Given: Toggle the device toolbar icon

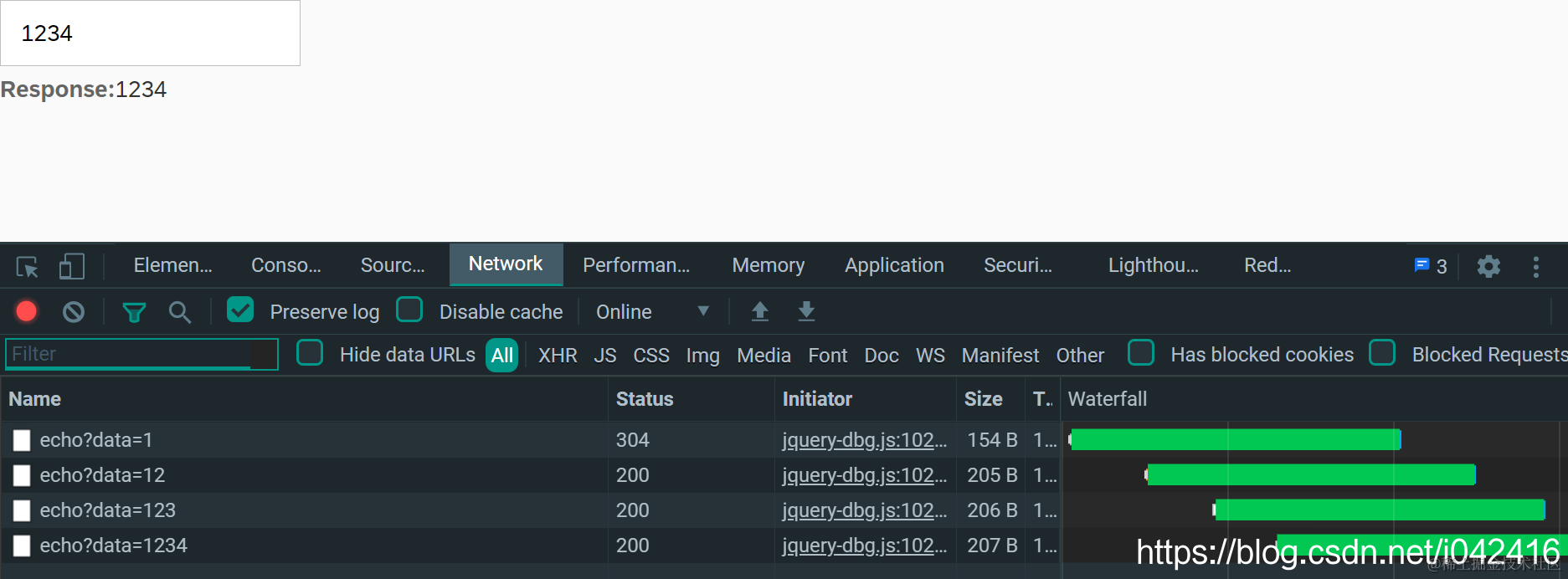Looking at the screenshot, I should coord(72,267).
